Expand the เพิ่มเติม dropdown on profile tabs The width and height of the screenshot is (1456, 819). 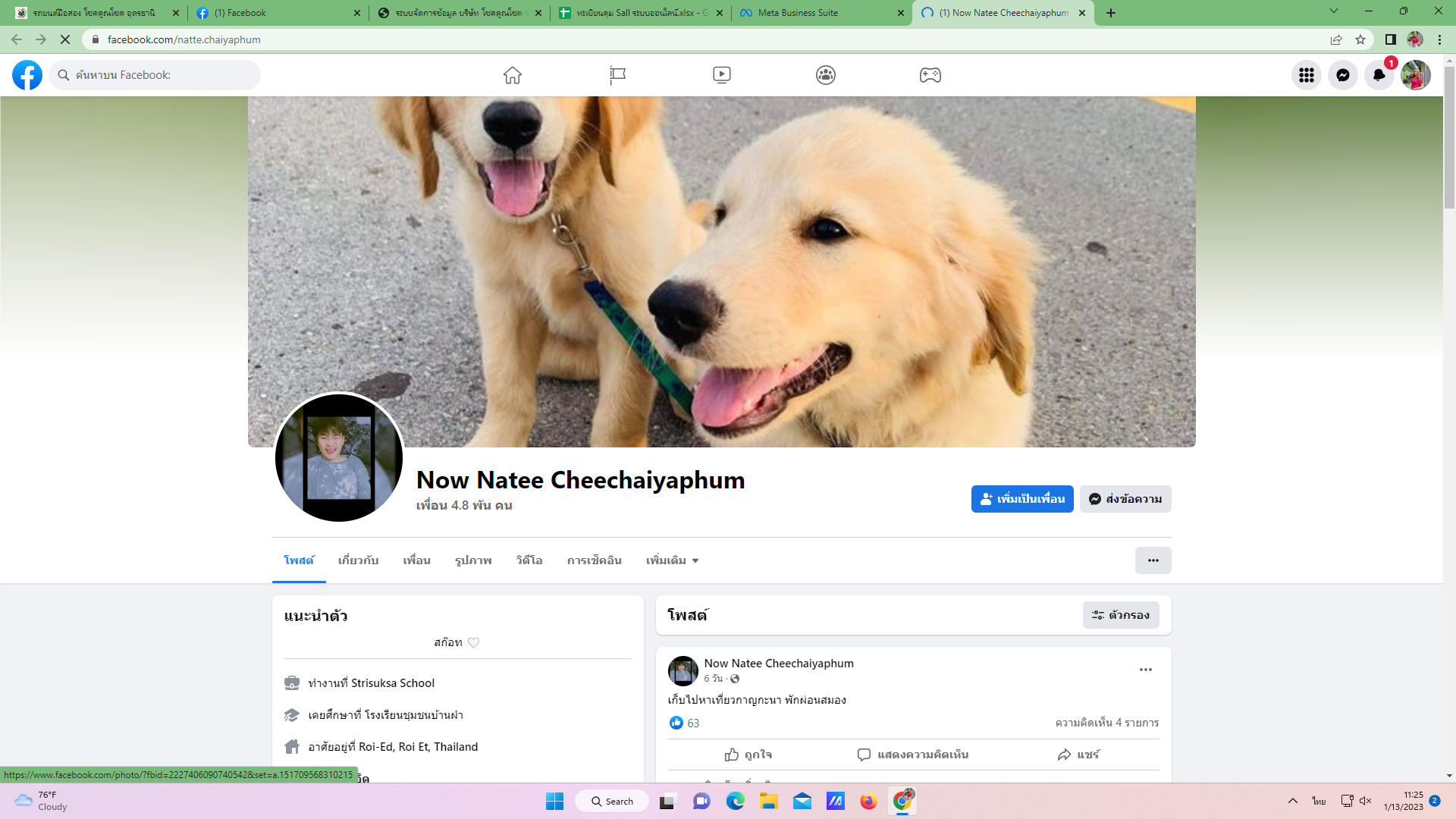point(672,560)
